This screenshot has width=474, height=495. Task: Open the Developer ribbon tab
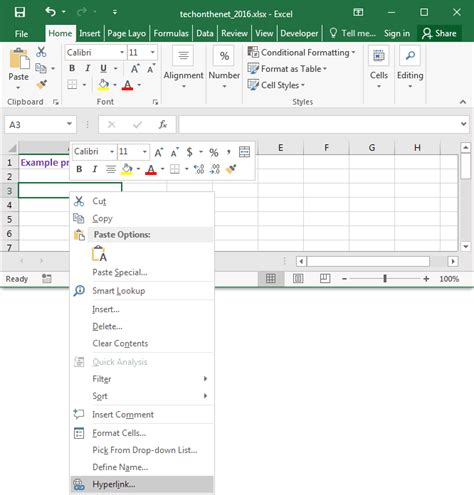(x=299, y=33)
